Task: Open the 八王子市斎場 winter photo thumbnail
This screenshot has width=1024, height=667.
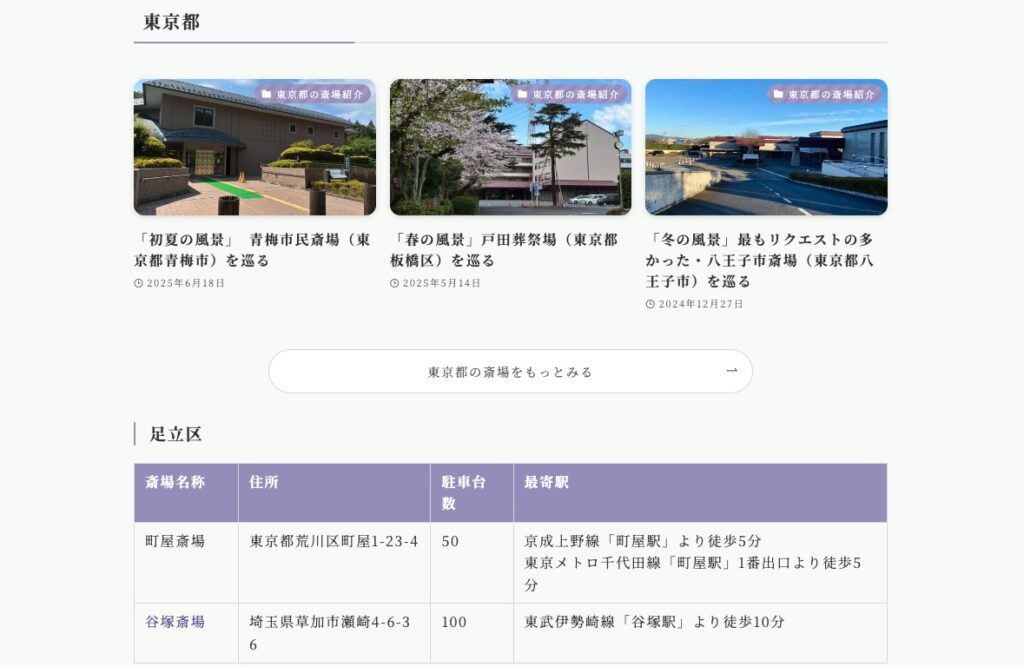Action: (766, 155)
